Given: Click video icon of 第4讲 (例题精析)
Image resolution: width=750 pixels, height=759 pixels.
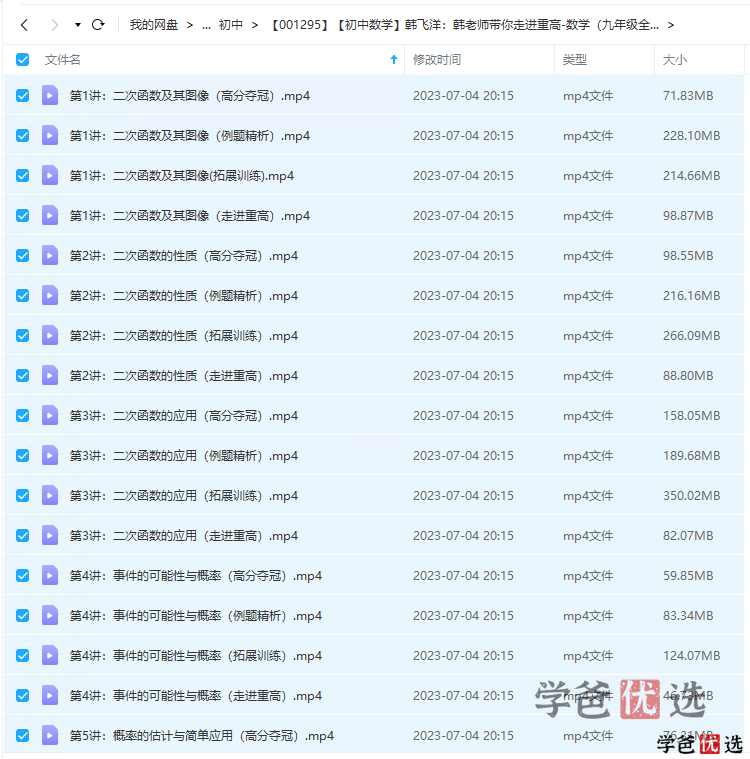Looking at the screenshot, I should [x=49, y=615].
